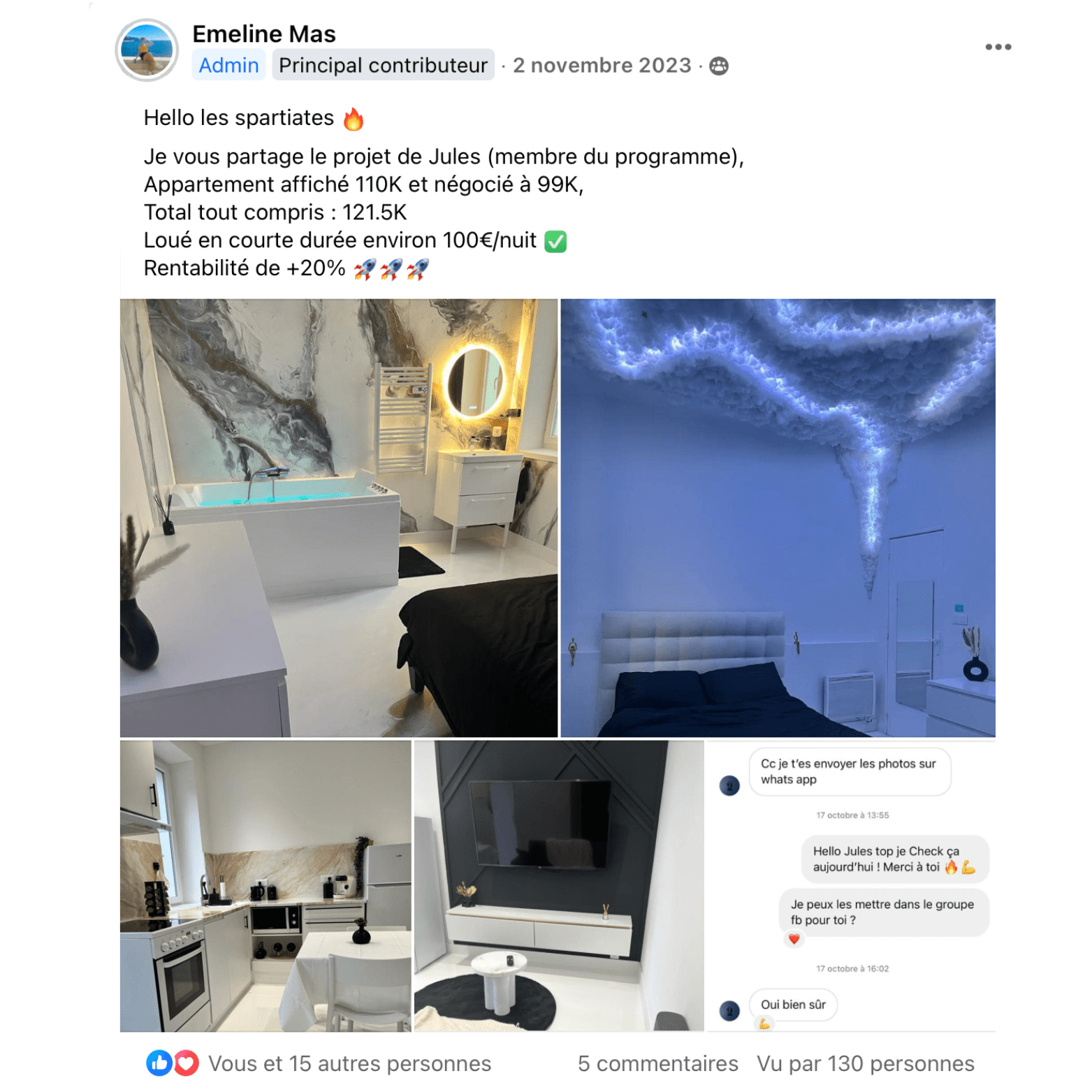Click the group audience icon beside date

click(718, 66)
